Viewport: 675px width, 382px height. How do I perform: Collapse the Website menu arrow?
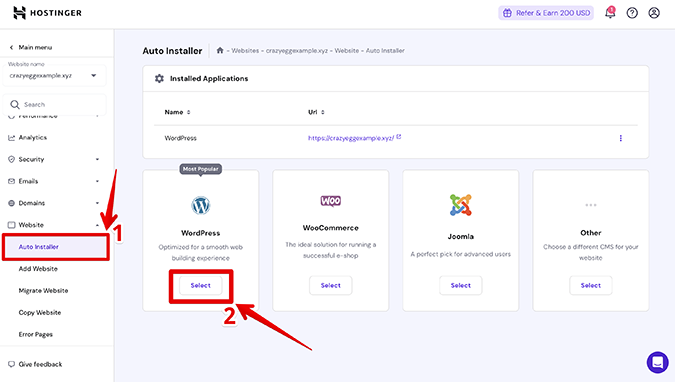[x=97, y=225]
